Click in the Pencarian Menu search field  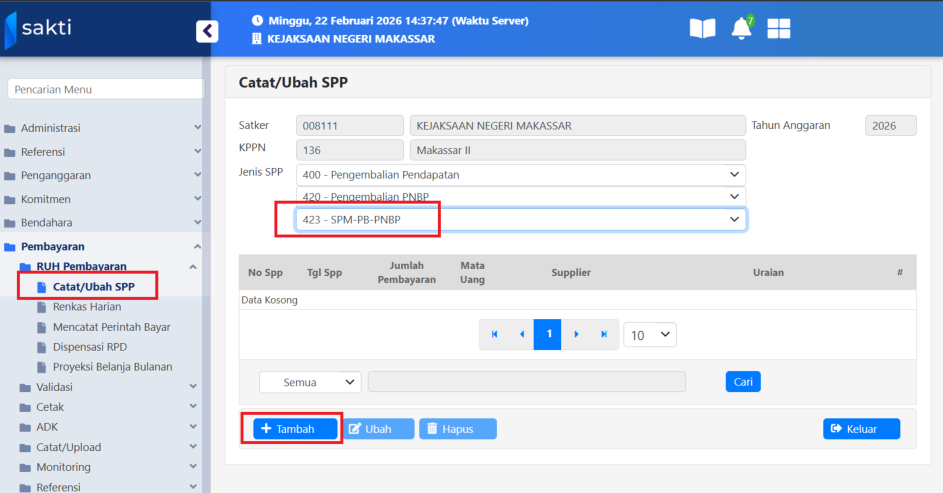coord(105,90)
